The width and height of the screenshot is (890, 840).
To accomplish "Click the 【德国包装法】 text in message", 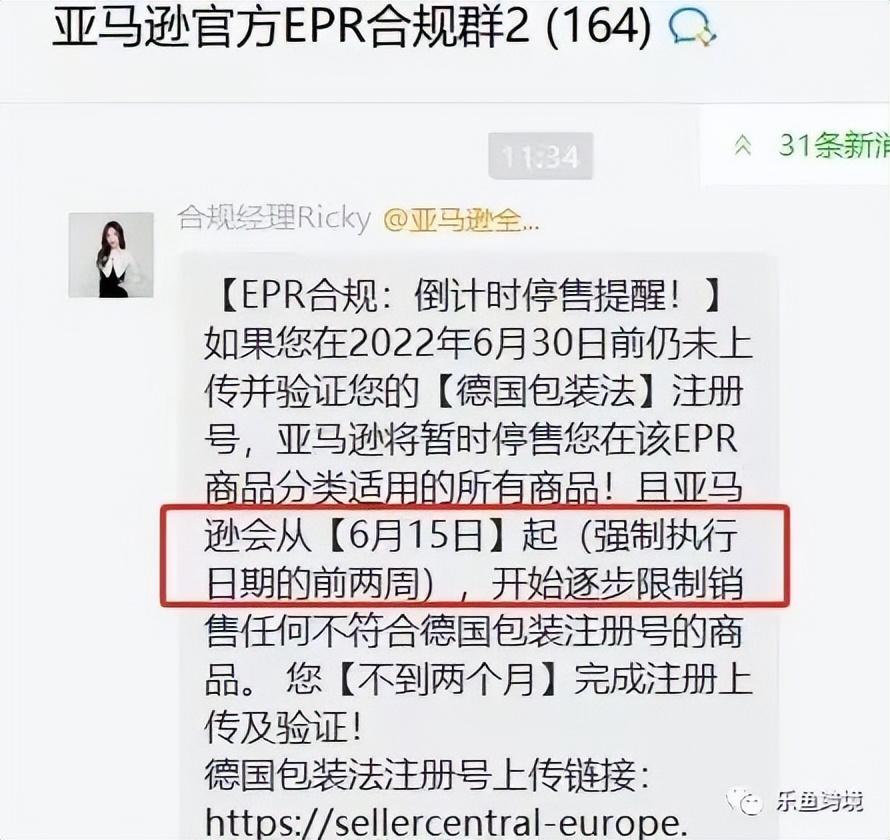I will tap(545, 392).
